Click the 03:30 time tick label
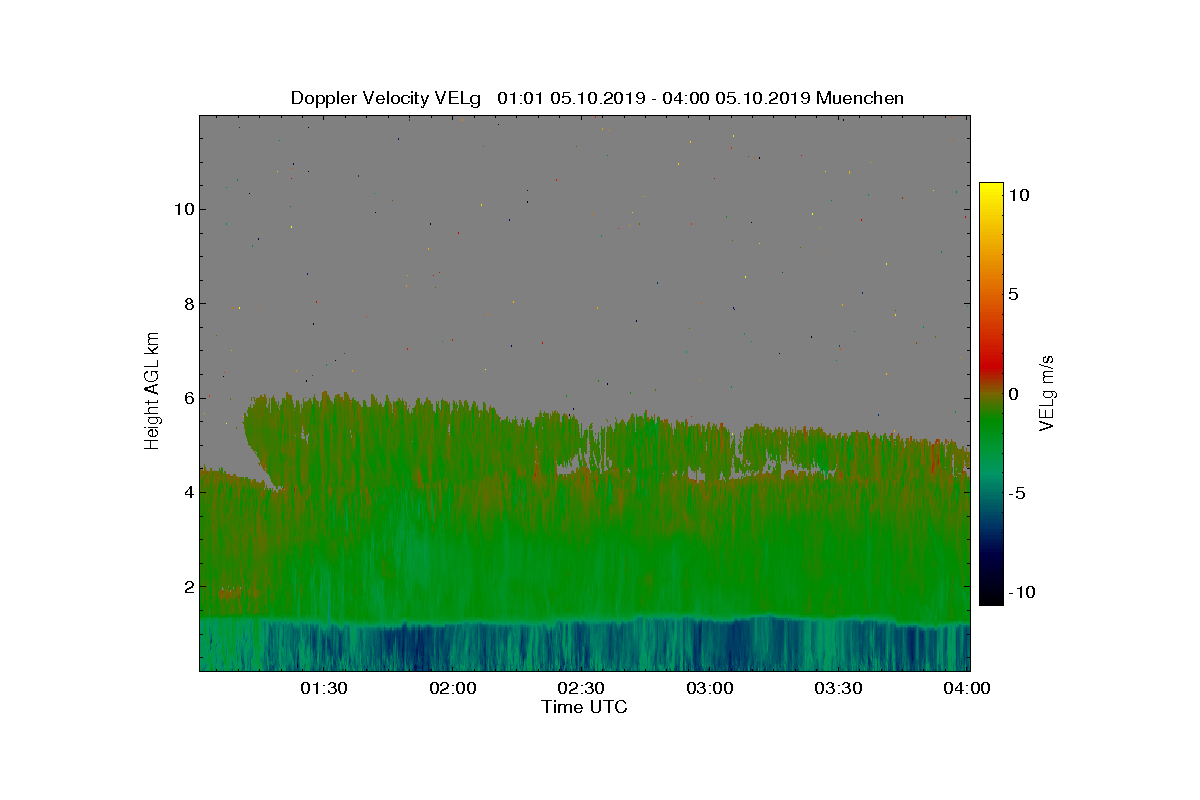The image size is (1200, 800). [839, 688]
